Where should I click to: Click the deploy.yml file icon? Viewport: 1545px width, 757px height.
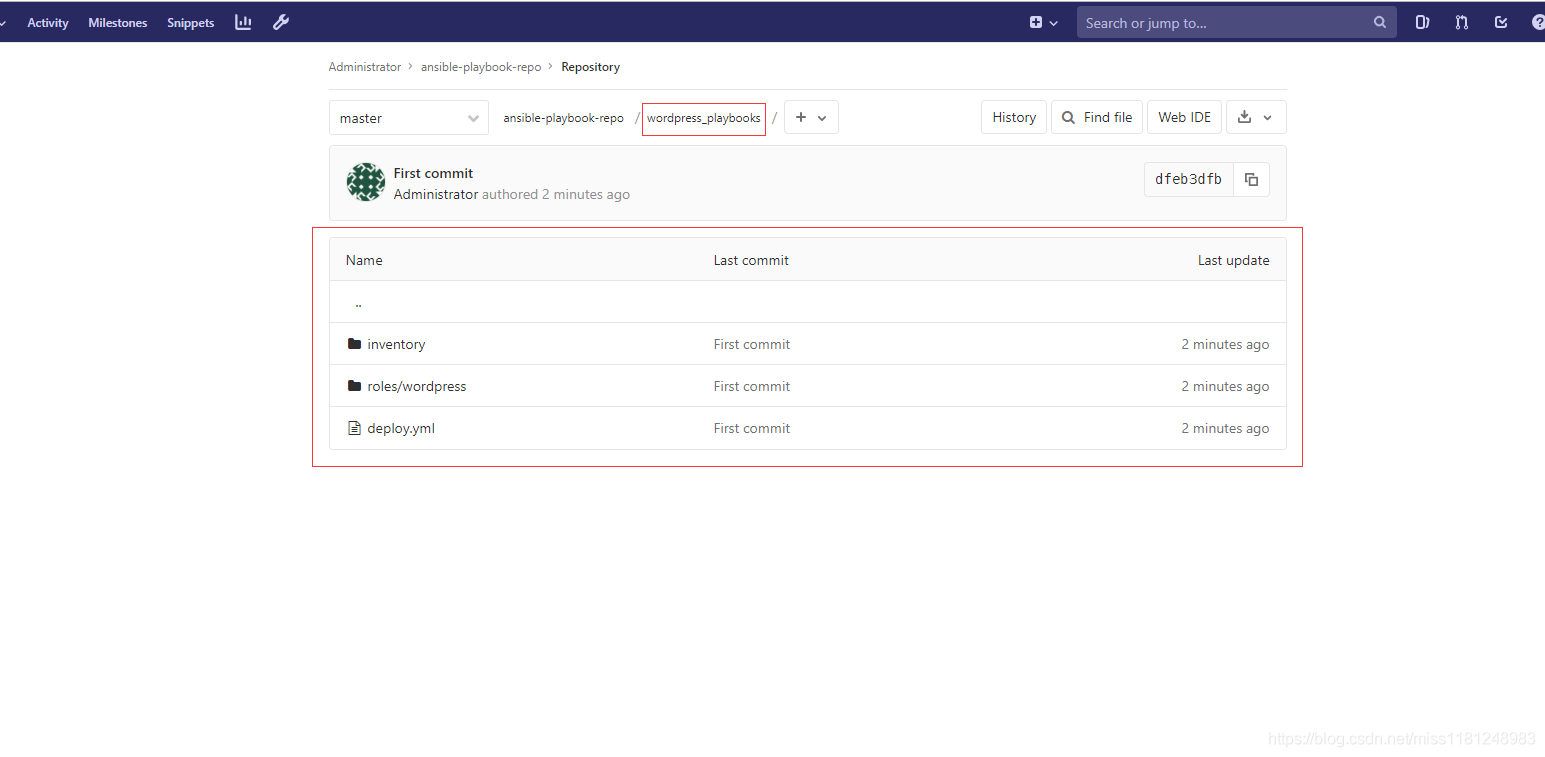click(354, 428)
